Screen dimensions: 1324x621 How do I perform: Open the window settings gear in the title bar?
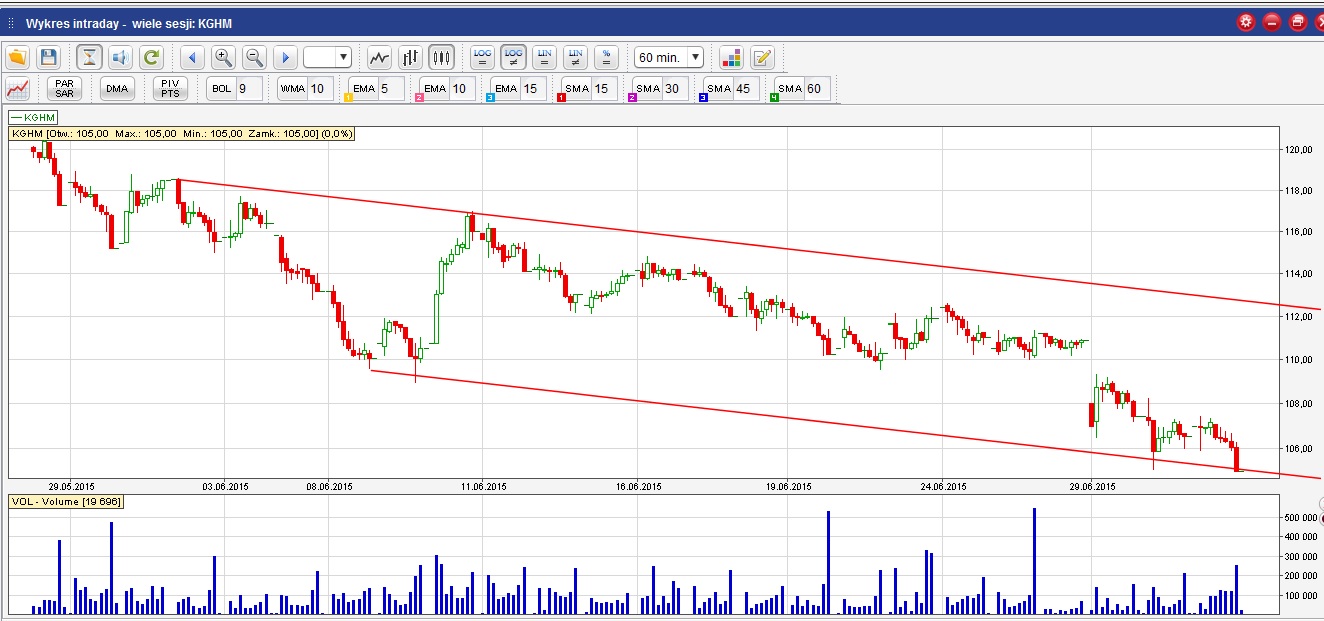(1245, 22)
